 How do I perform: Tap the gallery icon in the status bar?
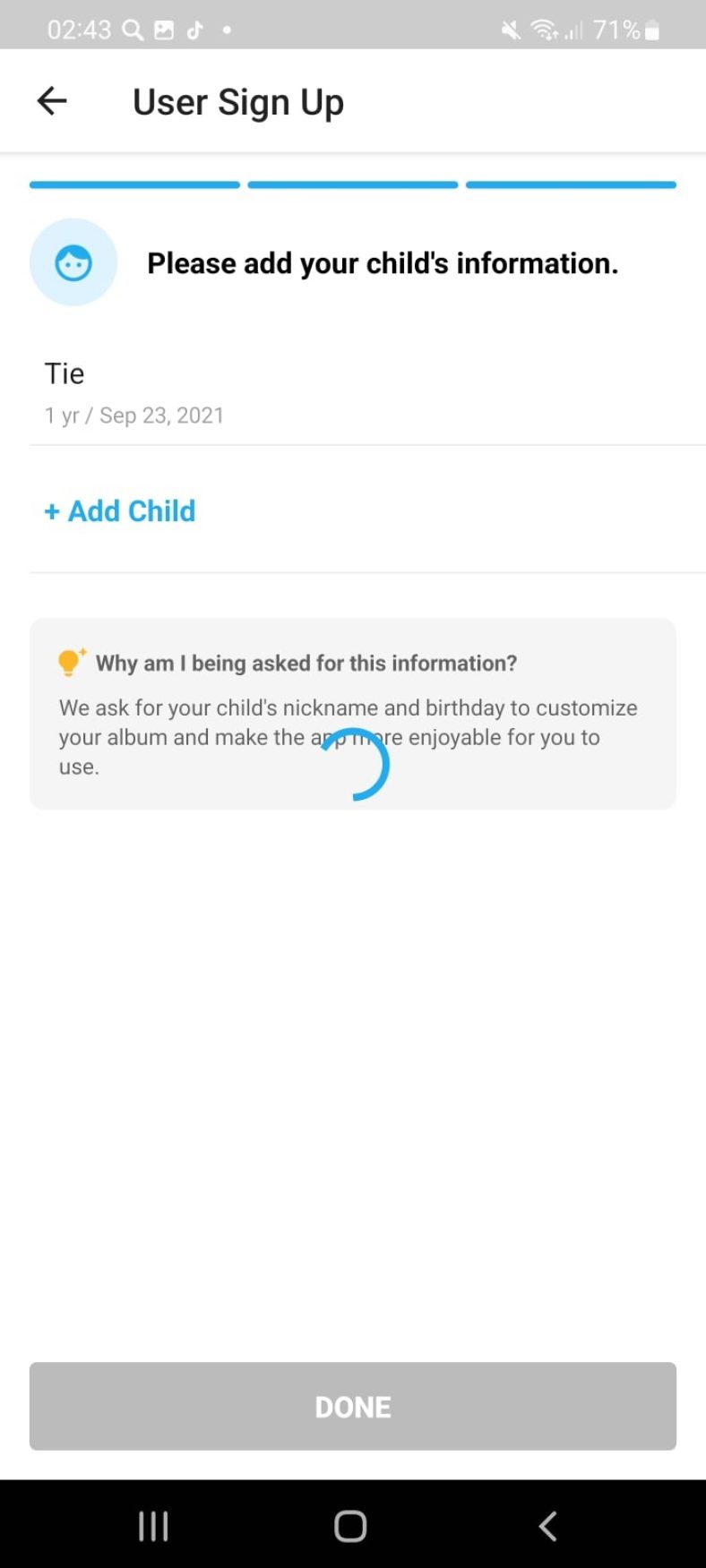pyautogui.click(x=164, y=28)
